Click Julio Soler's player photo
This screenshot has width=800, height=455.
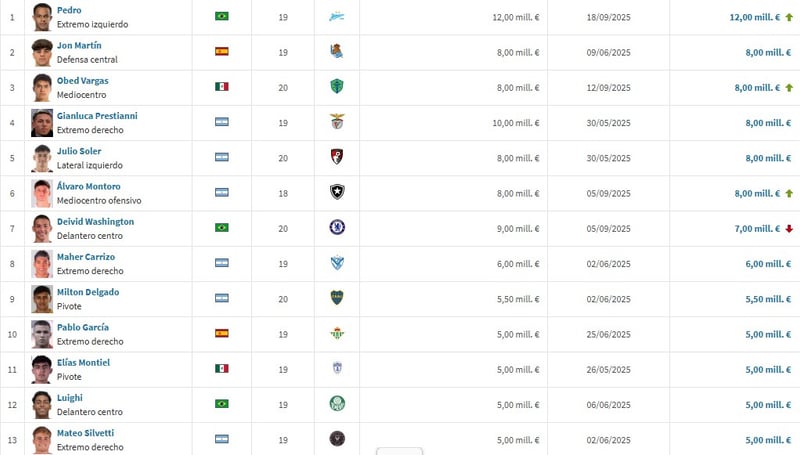pos(41,158)
